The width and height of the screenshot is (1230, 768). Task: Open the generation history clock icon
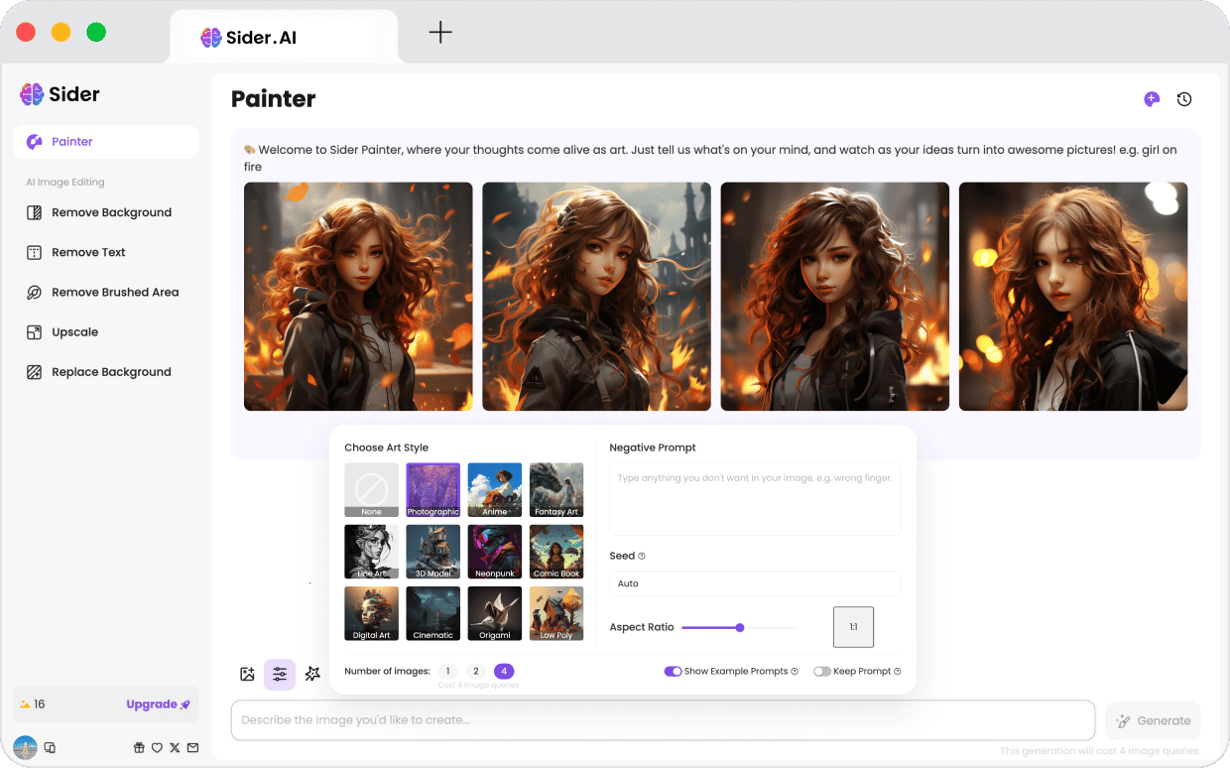click(x=1184, y=99)
